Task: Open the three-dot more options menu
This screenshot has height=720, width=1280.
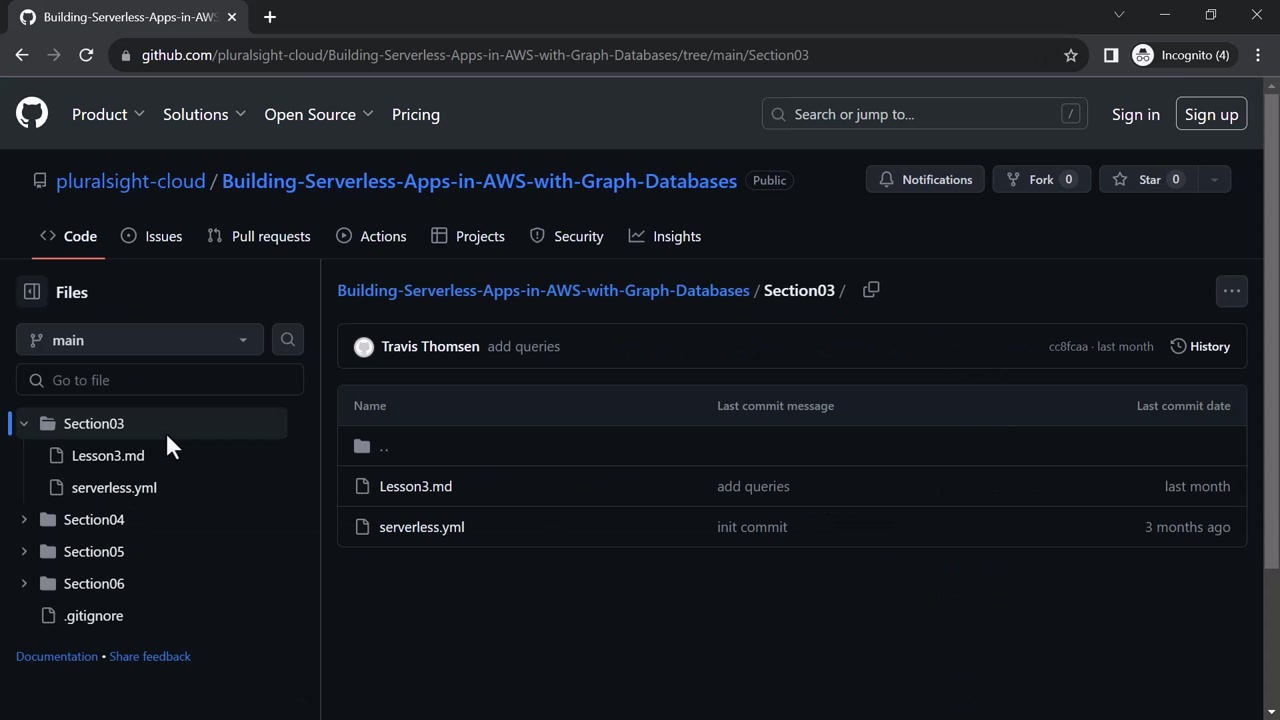Action: [x=1231, y=291]
